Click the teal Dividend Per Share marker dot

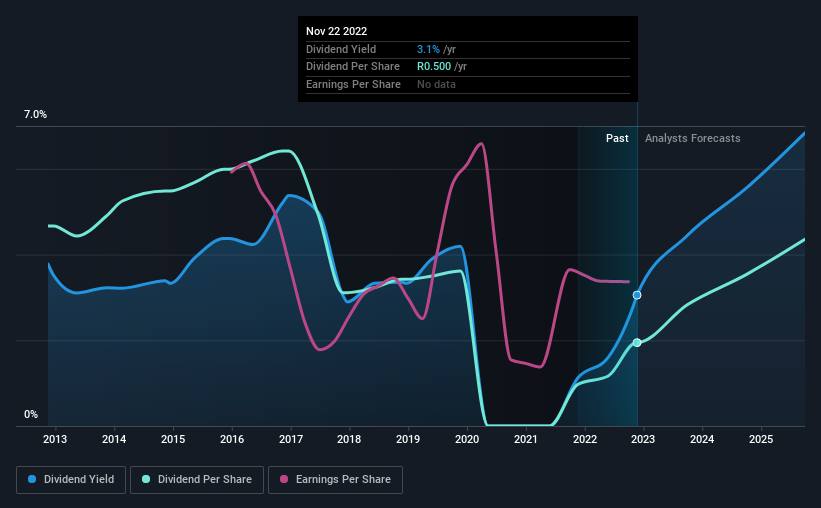coord(637,343)
